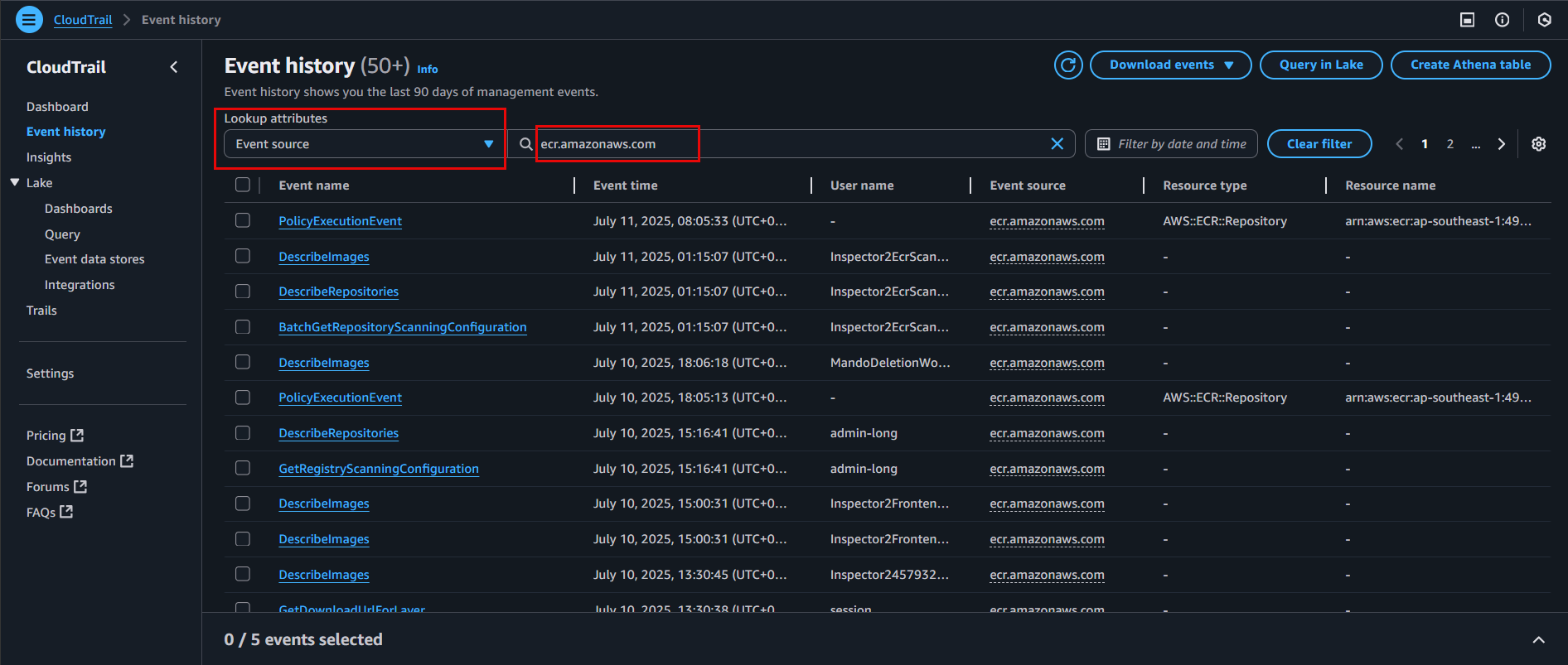The image size is (1568, 665).
Task: Select the July 11 PolicyExecutionEvent row checkbox
Action: (243, 220)
